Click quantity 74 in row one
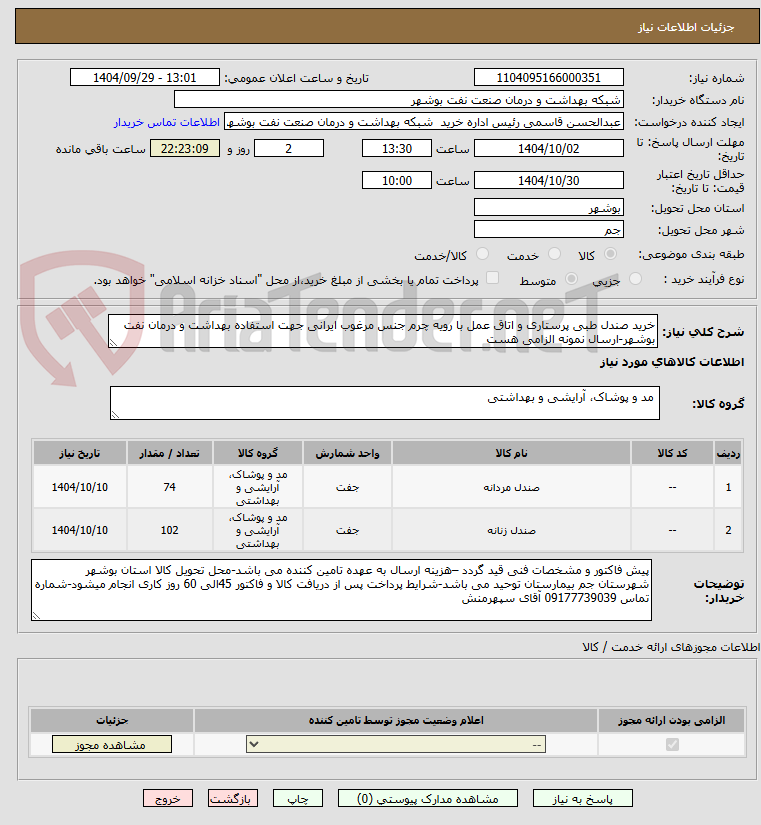The width and height of the screenshot is (761, 825). tap(169, 487)
